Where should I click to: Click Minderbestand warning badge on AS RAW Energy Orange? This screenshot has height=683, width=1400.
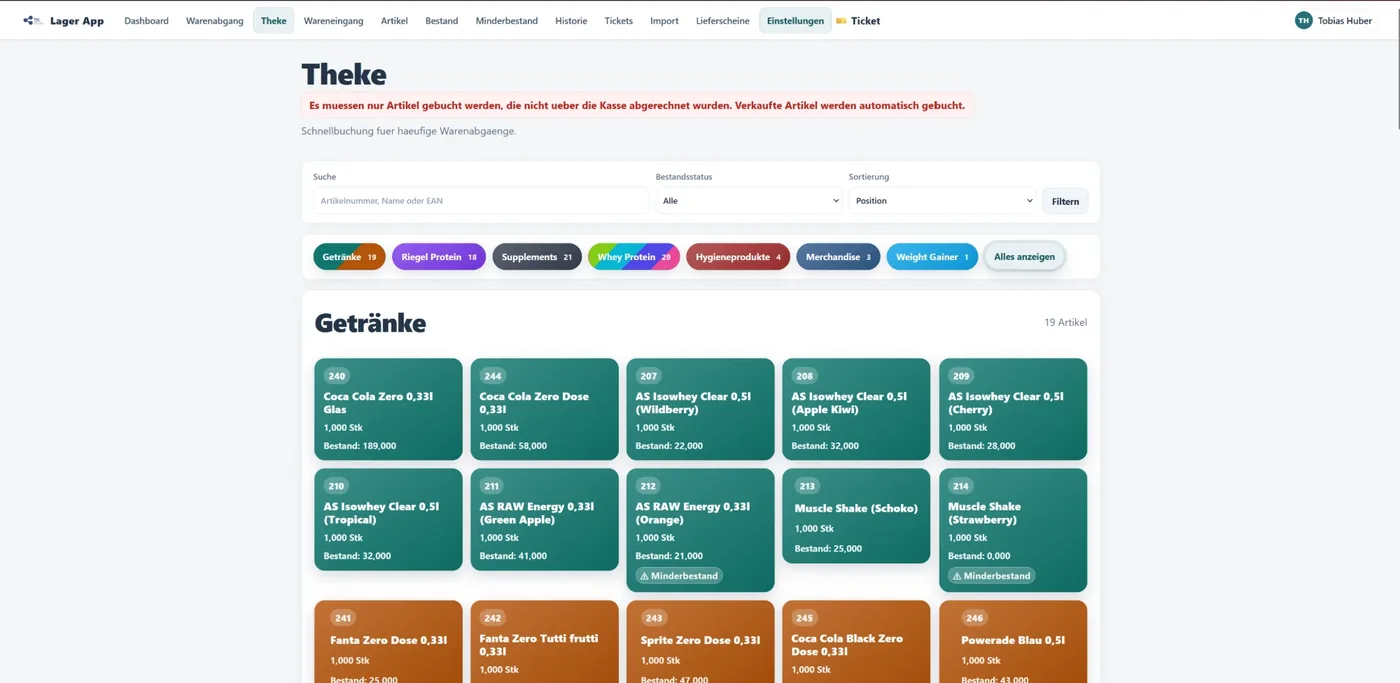click(x=679, y=576)
